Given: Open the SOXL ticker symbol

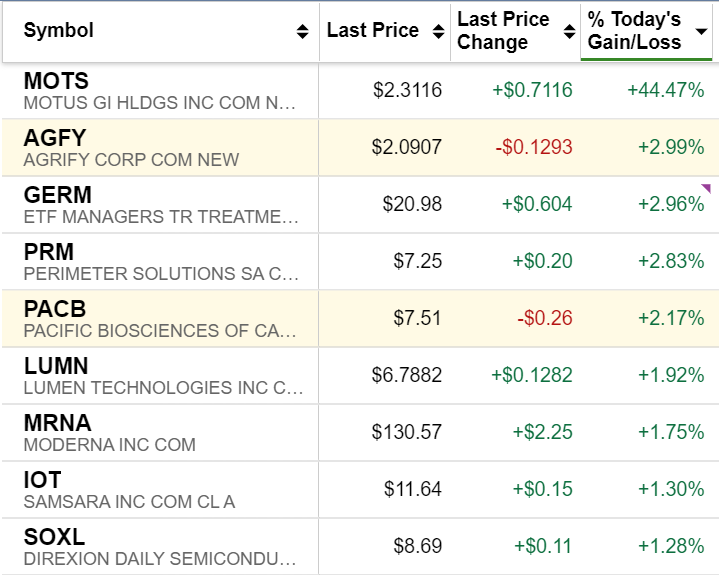Looking at the screenshot, I should [x=54, y=537].
